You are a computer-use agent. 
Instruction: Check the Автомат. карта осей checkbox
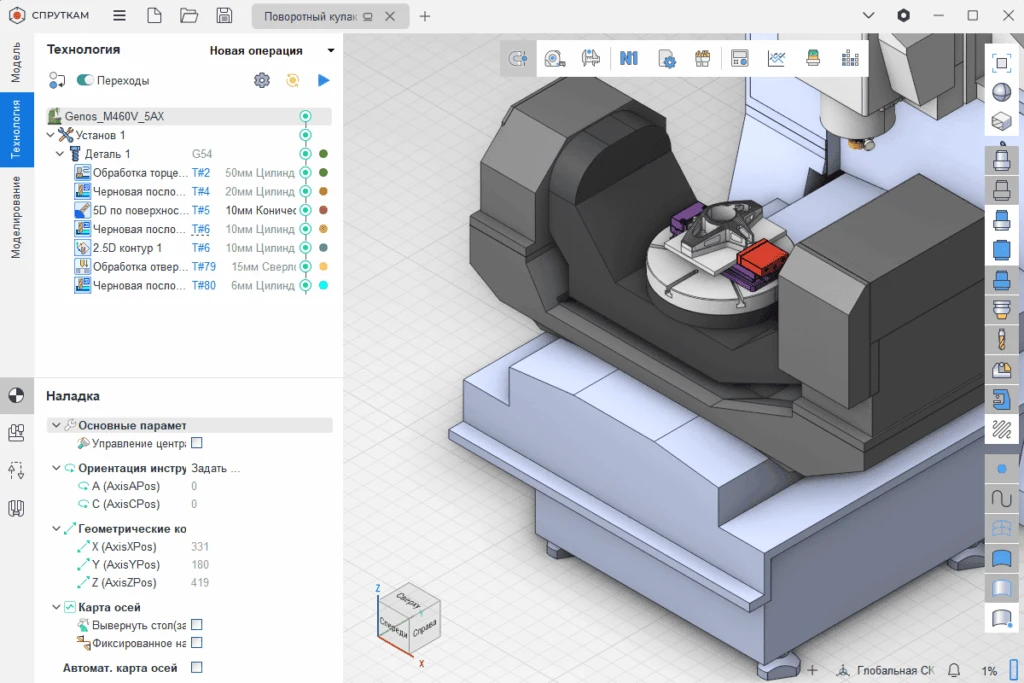197,668
